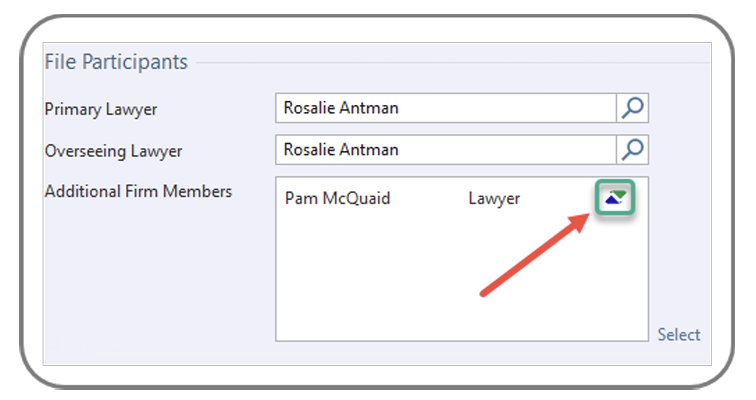Select Pam McQuaid in firm members list
The height and width of the screenshot is (400, 756).
click(x=337, y=198)
